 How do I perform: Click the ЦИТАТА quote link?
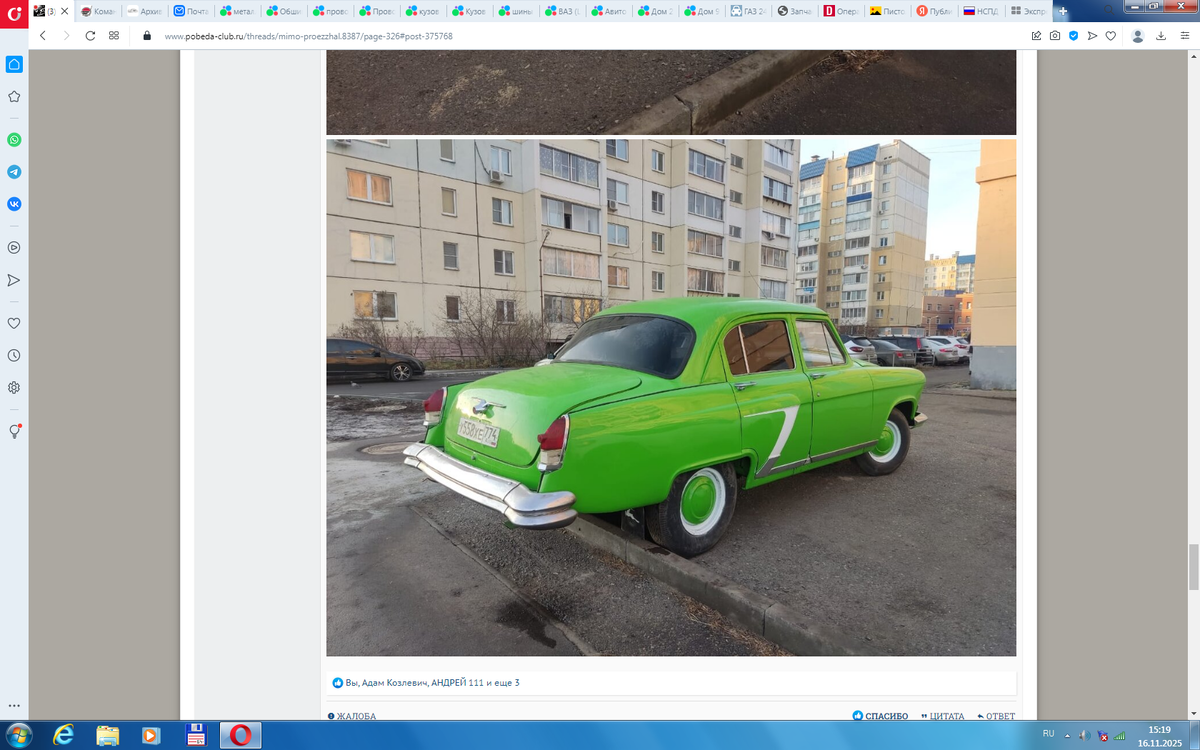click(942, 716)
